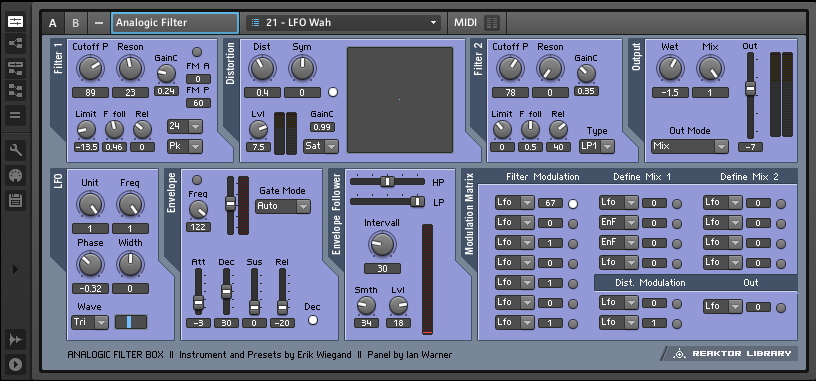Click the Filter 1 Cutoff P knob

coord(91,68)
